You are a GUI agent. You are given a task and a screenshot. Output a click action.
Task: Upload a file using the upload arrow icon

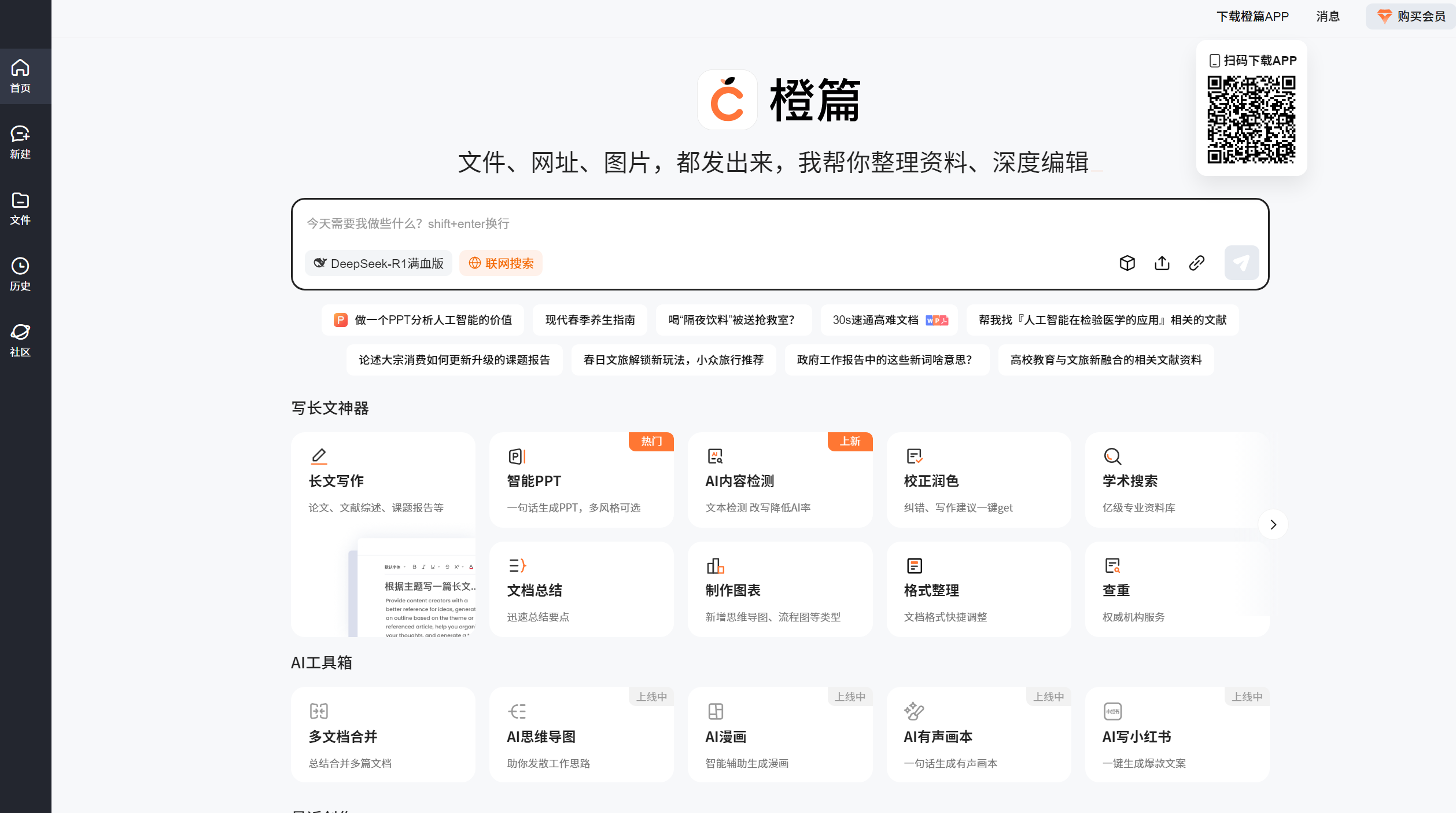pyautogui.click(x=1162, y=263)
